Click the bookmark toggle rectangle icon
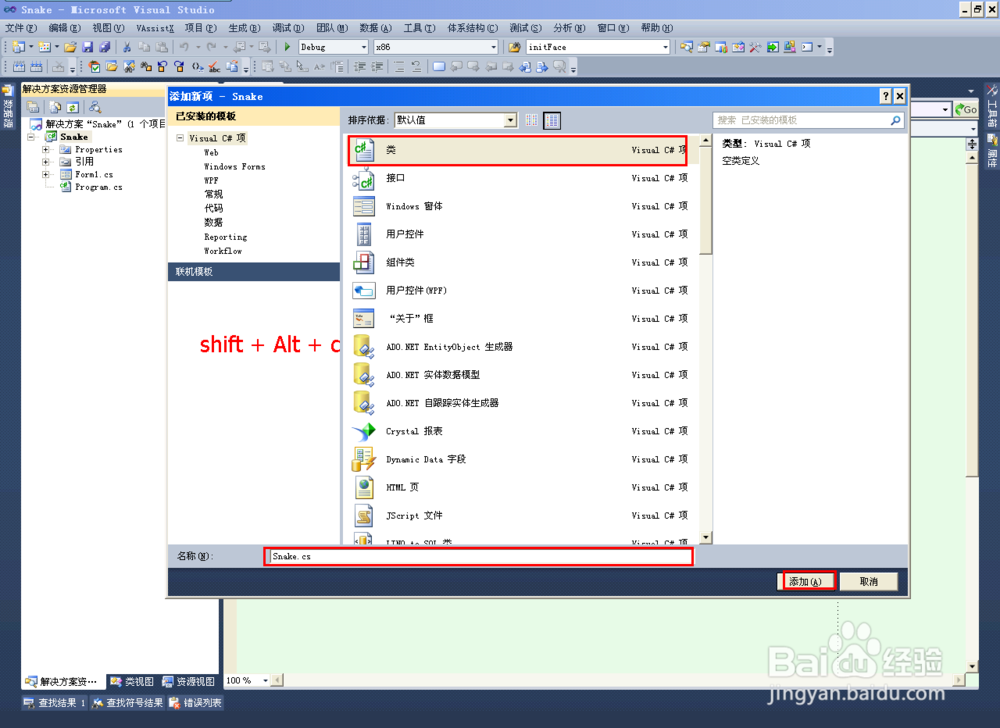 click(x=439, y=67)
